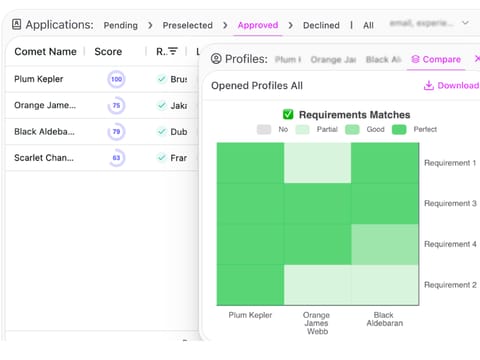Click the Black Aldebaran axis label
The height and width of the screenshot is (360, 480).
tap(385, 319)
